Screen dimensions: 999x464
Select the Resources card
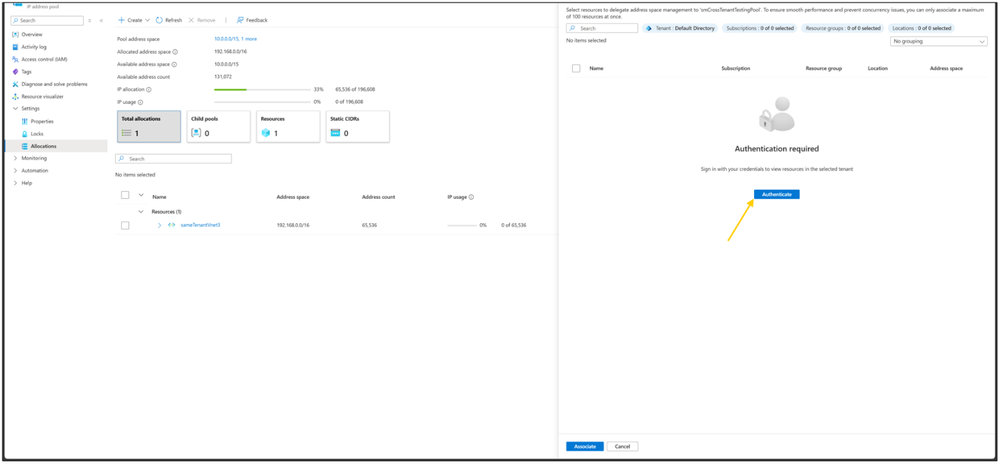[x=288, y=126]
